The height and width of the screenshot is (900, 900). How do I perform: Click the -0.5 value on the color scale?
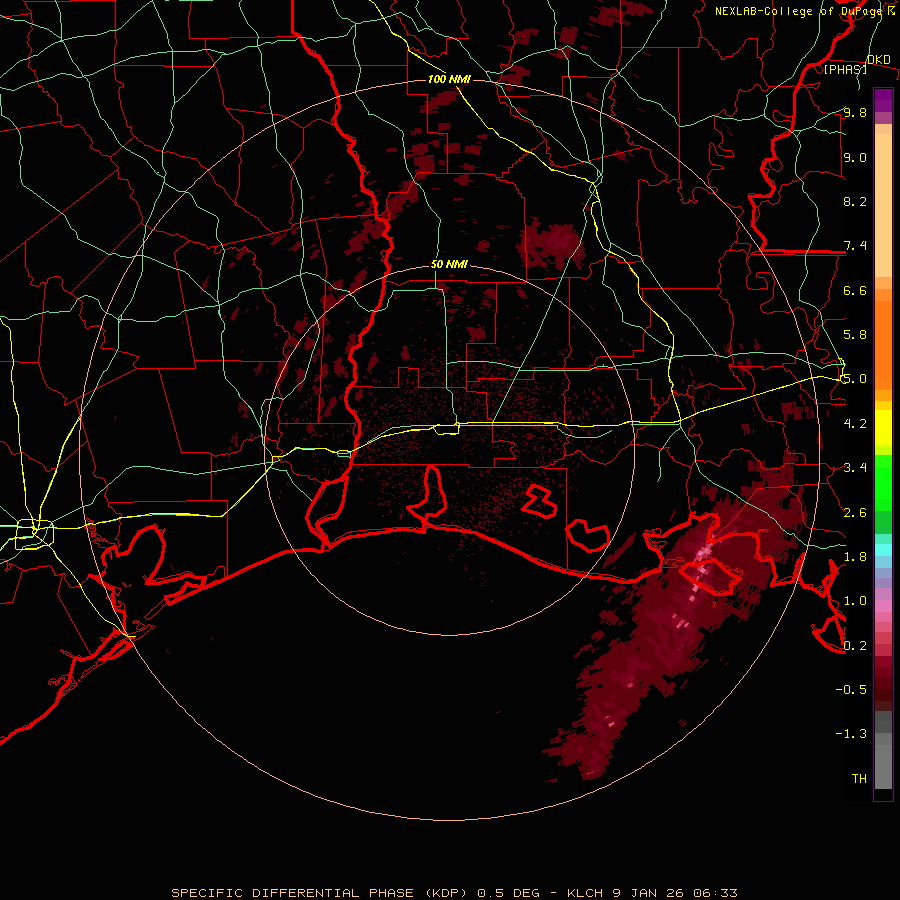tap(851, 690)
